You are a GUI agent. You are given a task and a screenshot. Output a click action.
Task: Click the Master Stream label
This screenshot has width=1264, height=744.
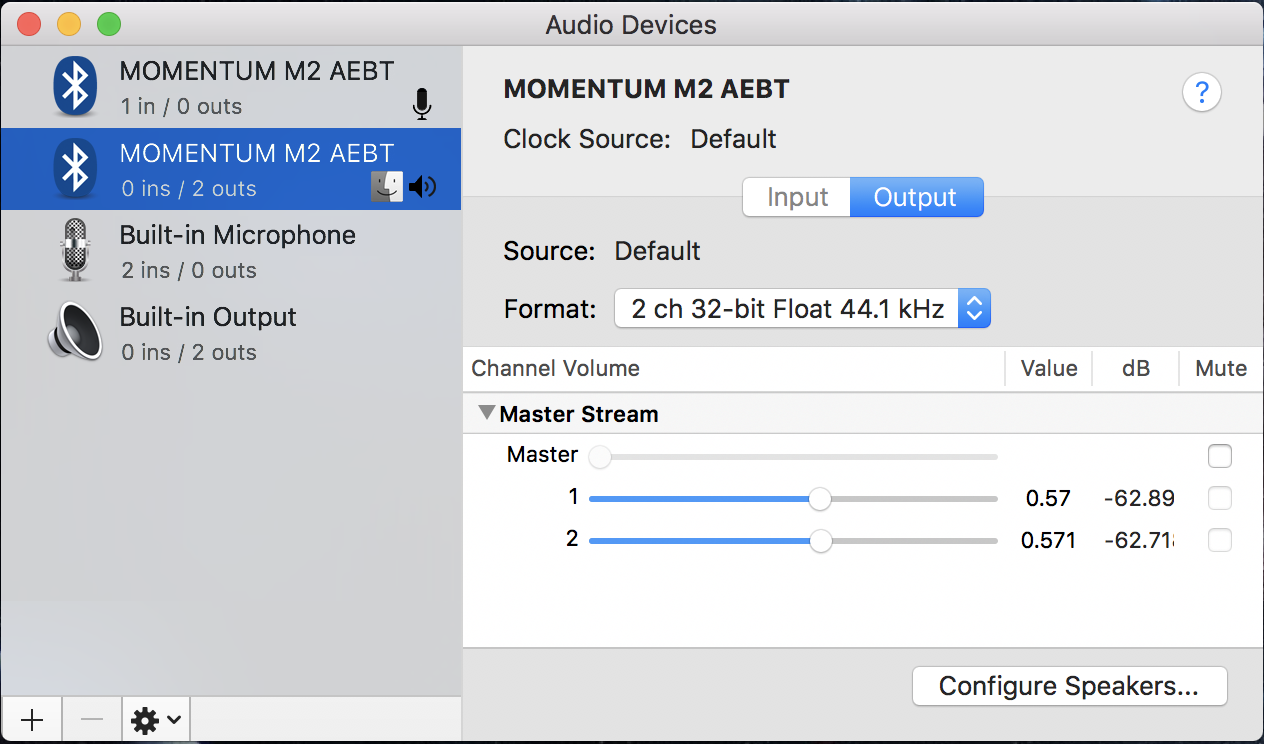[579, 414]
